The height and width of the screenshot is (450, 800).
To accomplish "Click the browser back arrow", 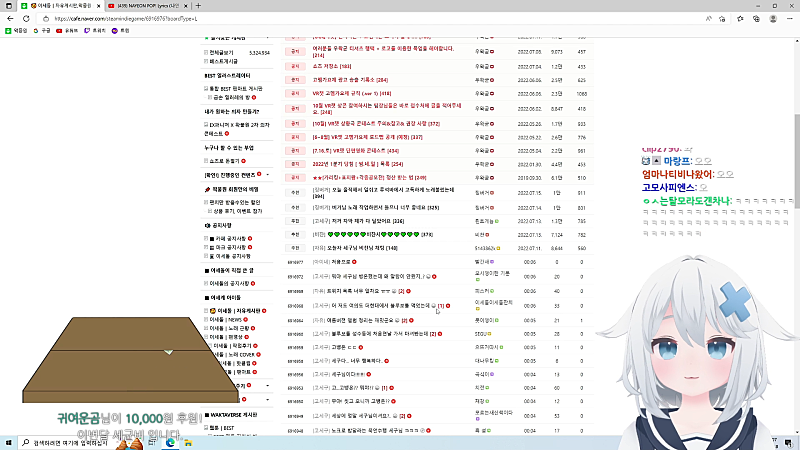I will coord(7,19).
